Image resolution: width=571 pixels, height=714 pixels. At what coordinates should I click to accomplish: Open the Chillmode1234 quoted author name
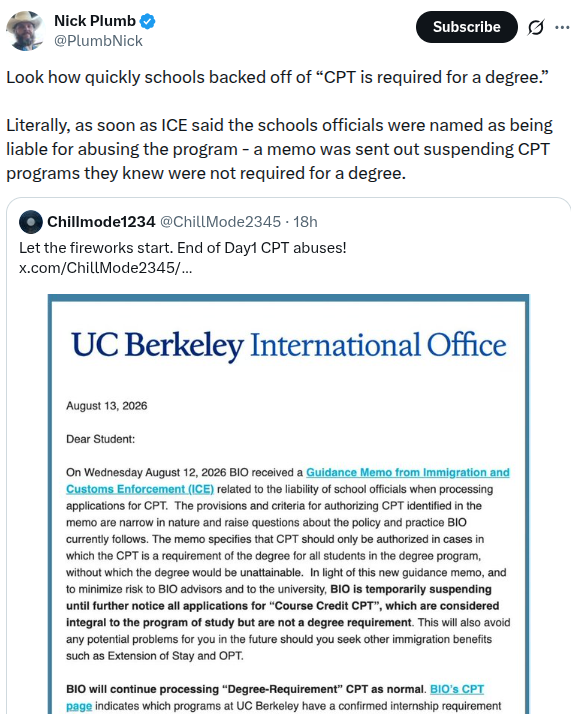[x=101, y=222]
